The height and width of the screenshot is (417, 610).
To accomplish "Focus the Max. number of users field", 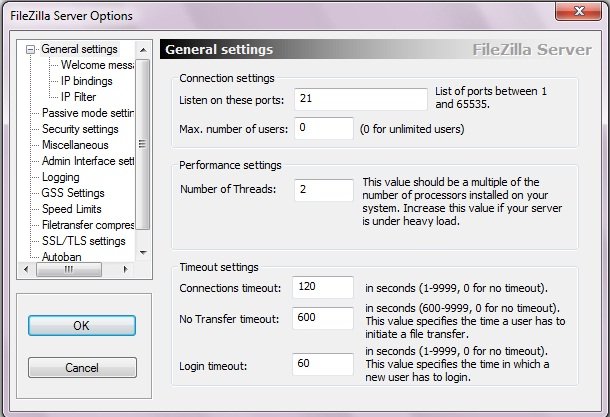I will tap(324, 128).
